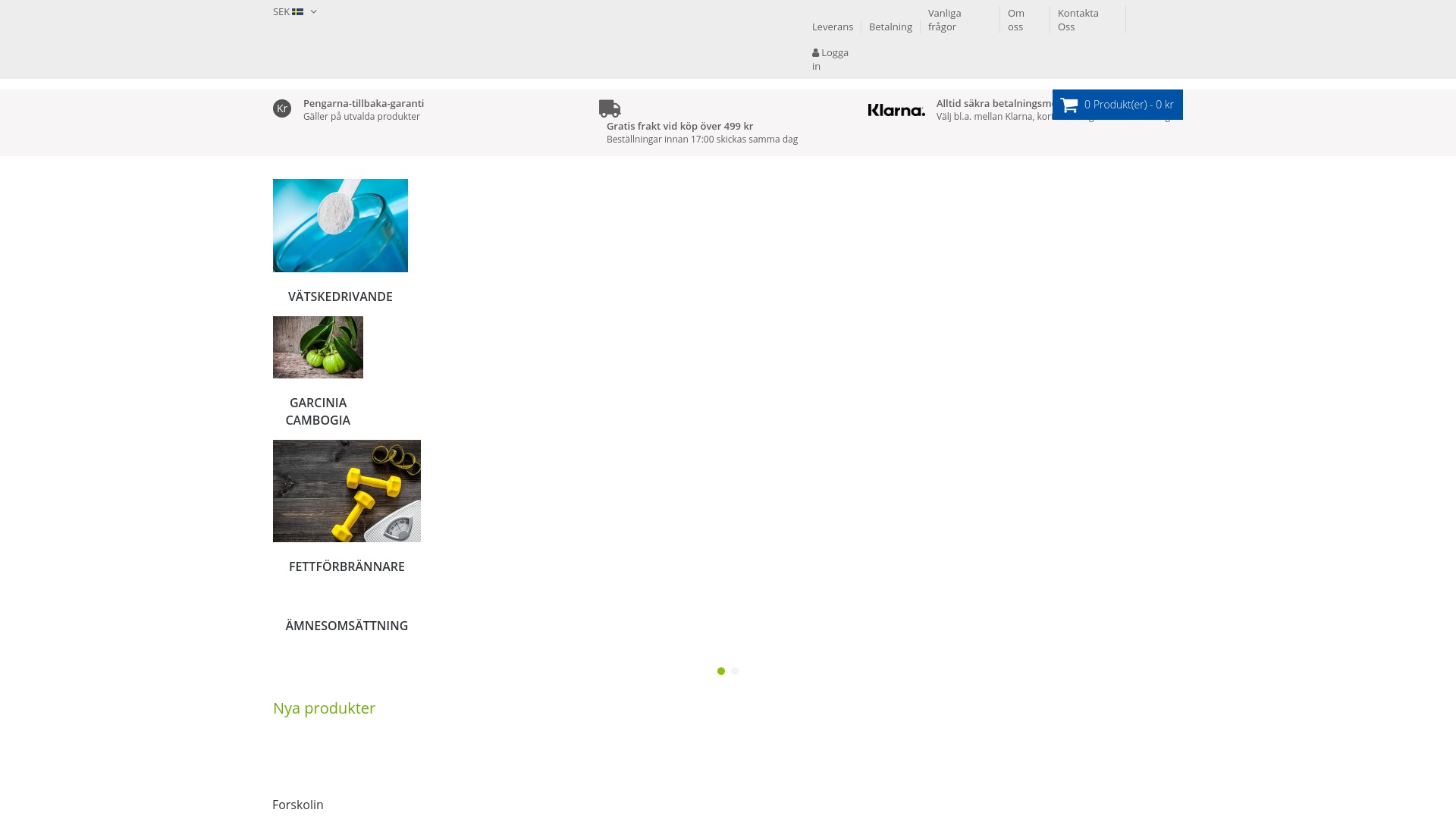Click the Klarna logo
This screenshot has height=819, width=1456.
pos(896,111)
